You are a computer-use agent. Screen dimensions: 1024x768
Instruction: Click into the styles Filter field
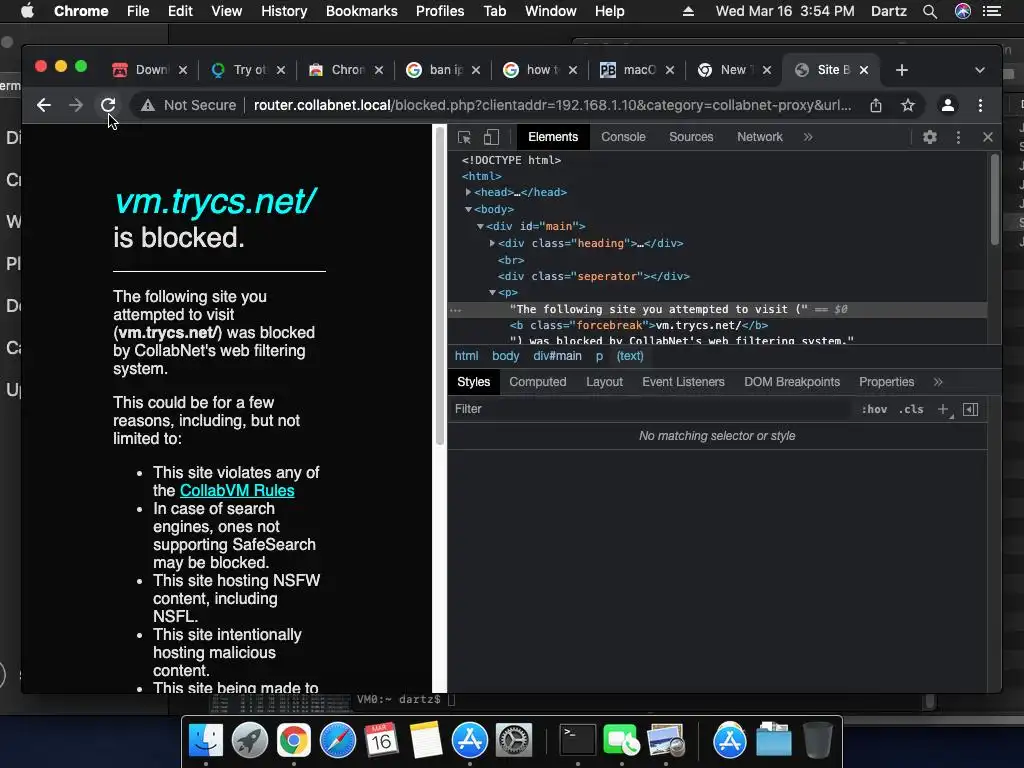coord(653,409)
